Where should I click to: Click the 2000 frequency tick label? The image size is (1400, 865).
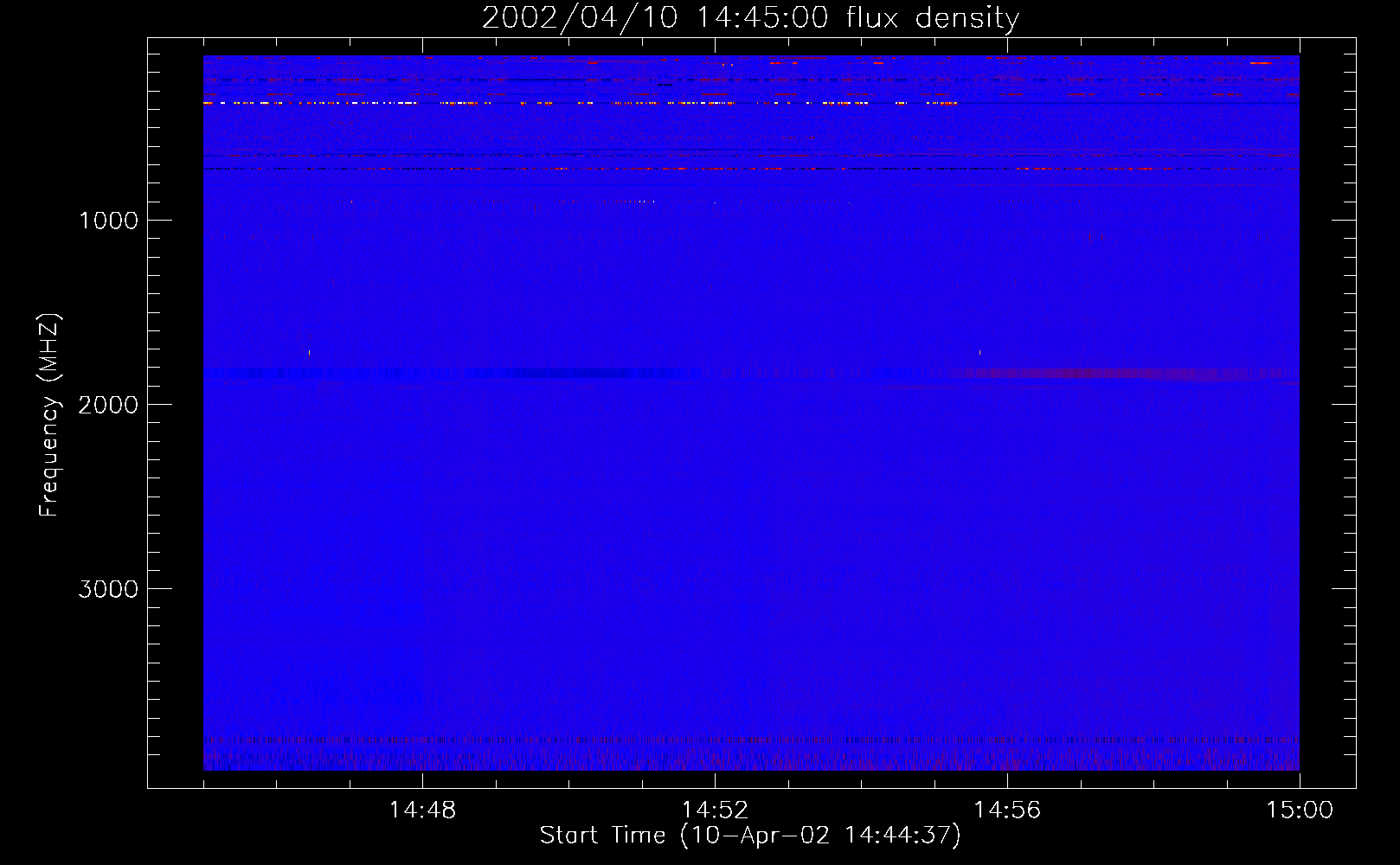108,405
